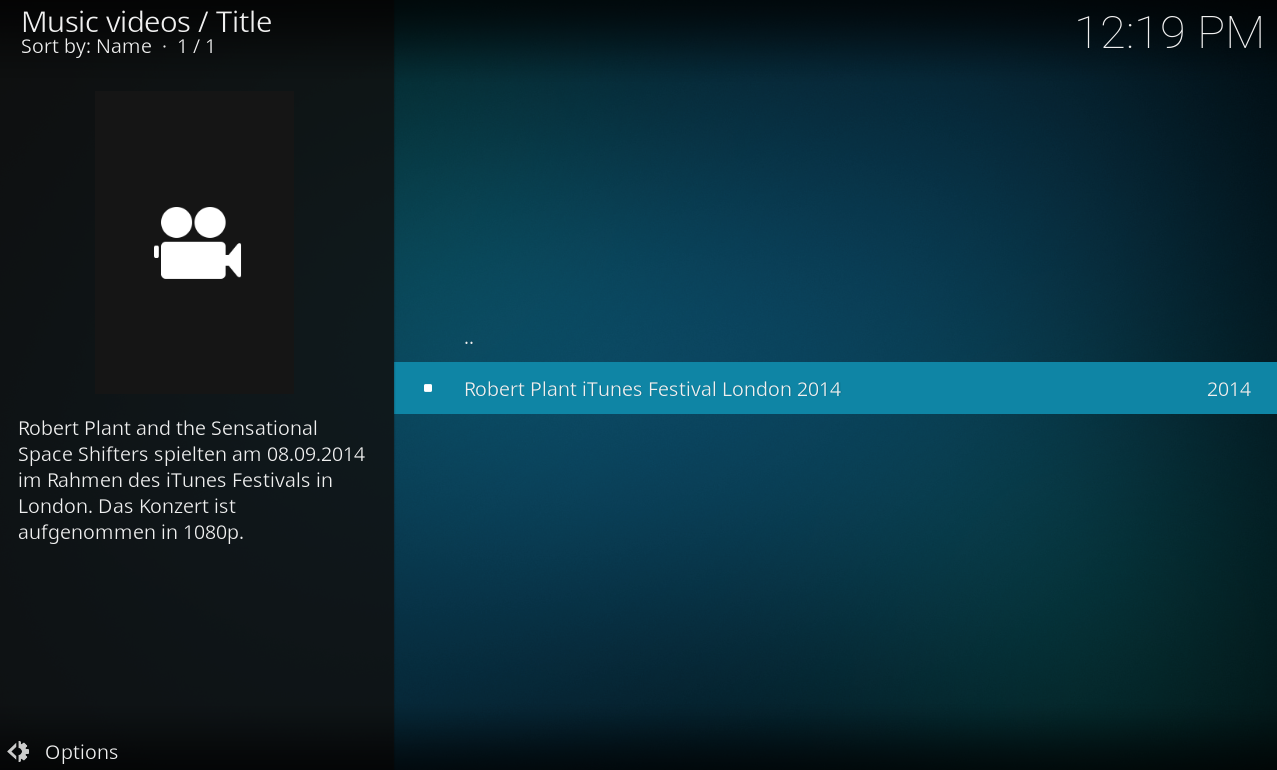1277x770 pixels.
Task: Click the video camera placeholder thumbnail
Action: (x=195, y=242)
